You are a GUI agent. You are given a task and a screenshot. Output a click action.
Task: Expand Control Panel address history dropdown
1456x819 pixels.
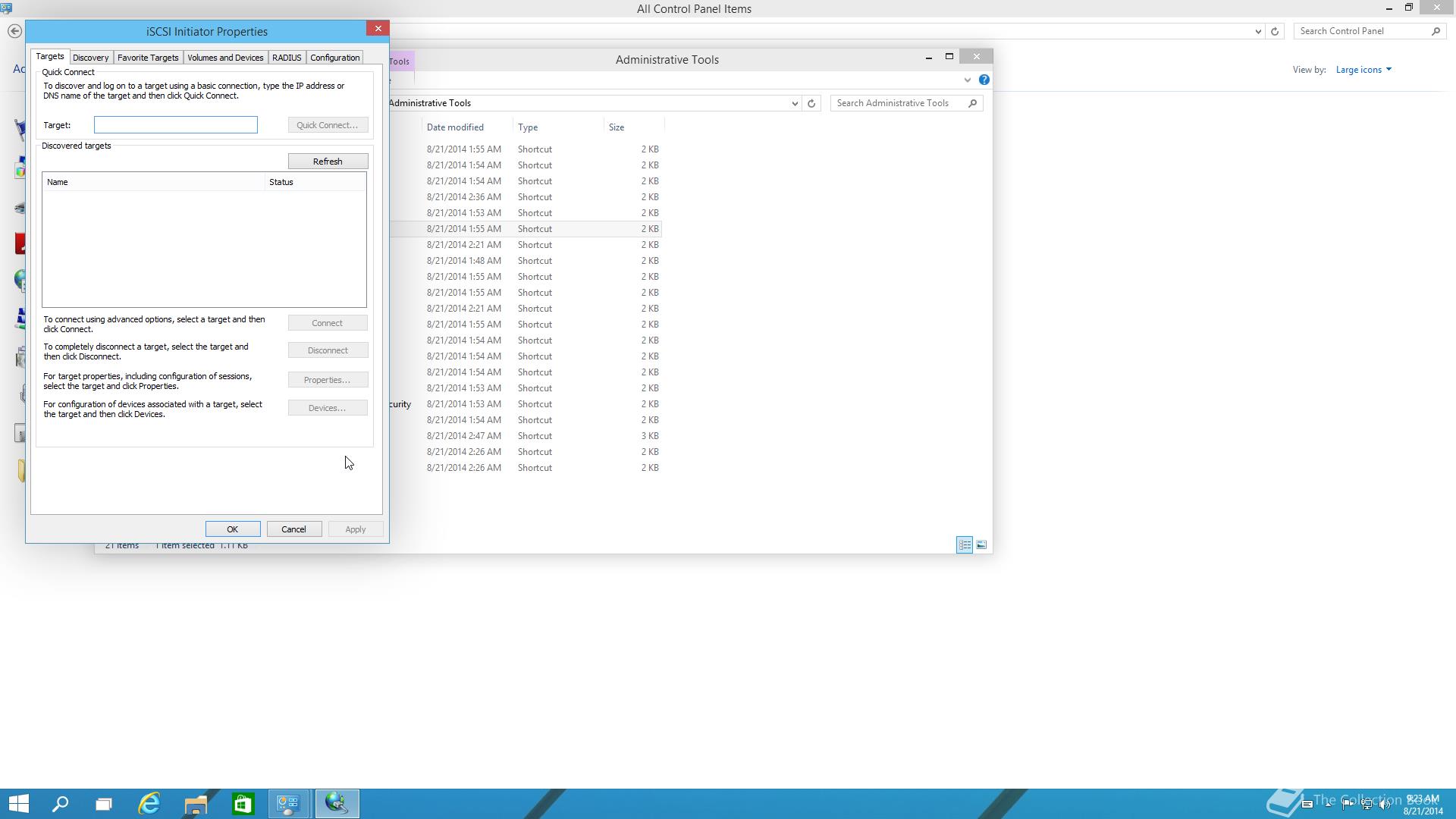[1258, 31]
